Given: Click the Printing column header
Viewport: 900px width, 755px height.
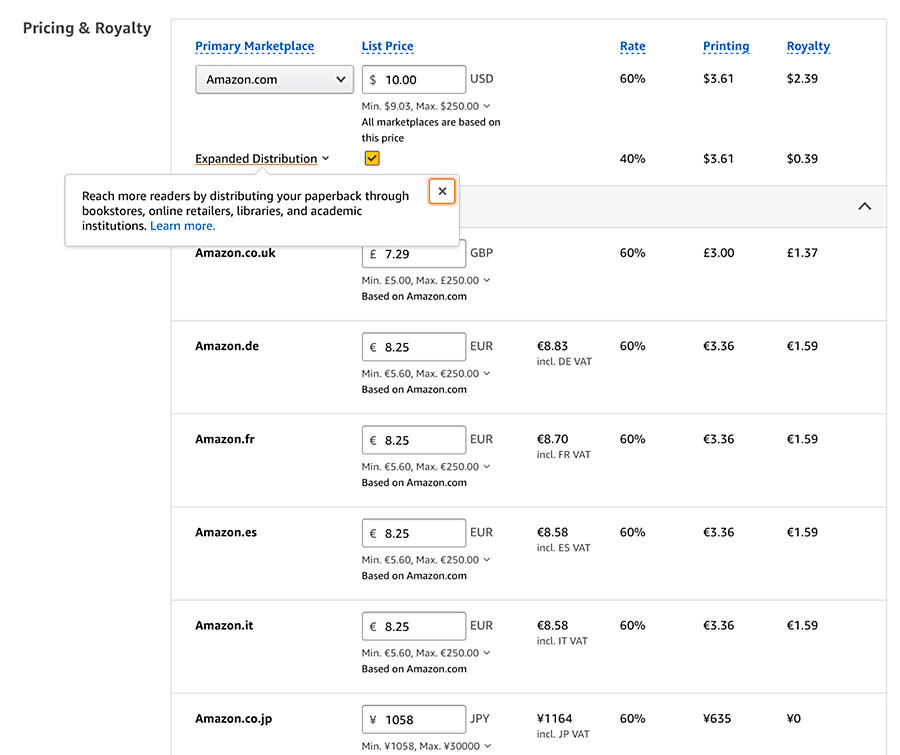Looking at the screenshot, I should (726, 46).
